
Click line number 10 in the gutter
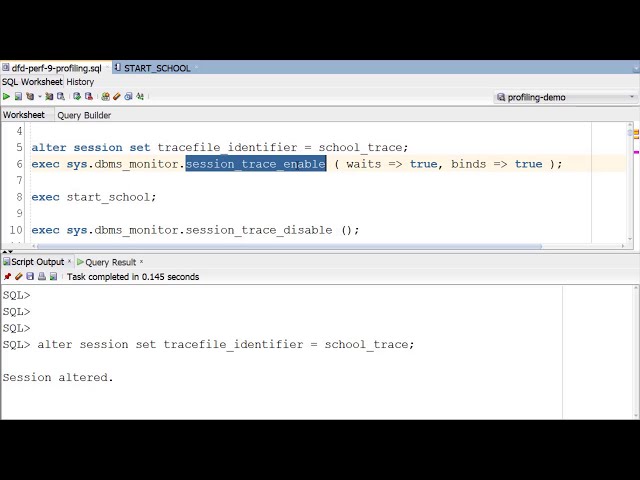point(16,230)
